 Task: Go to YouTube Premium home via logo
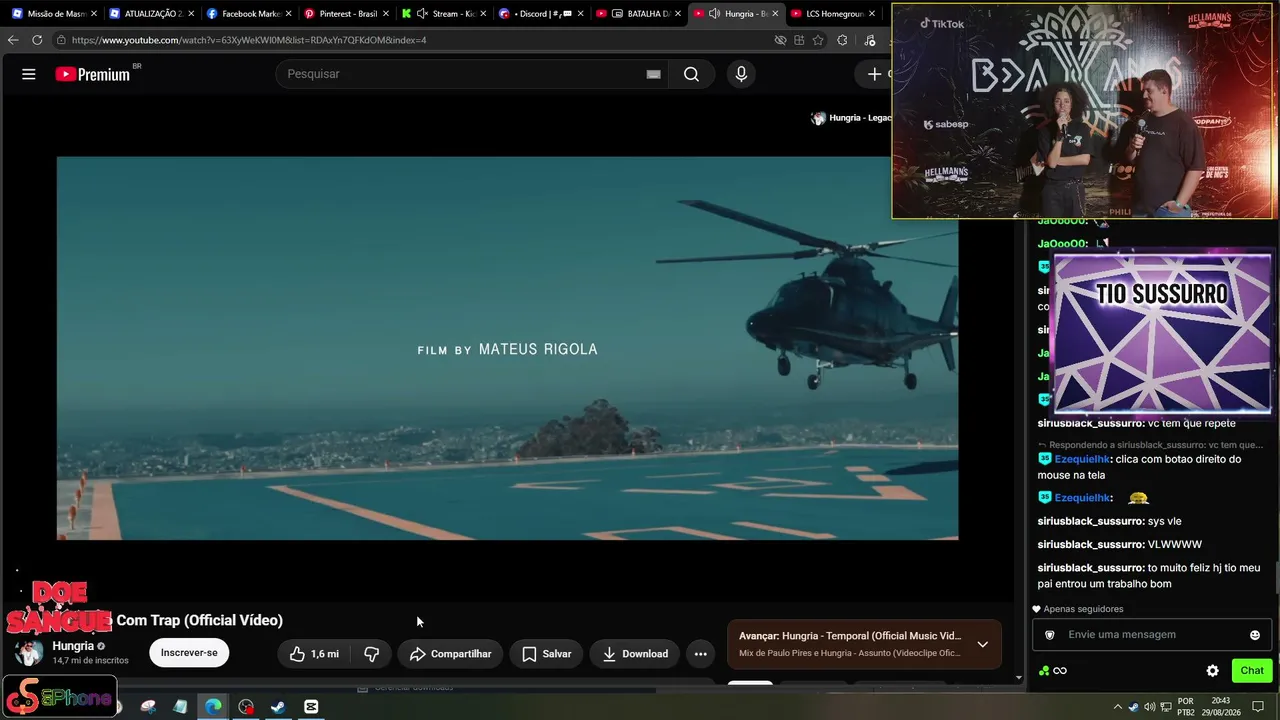coord(93,74)
